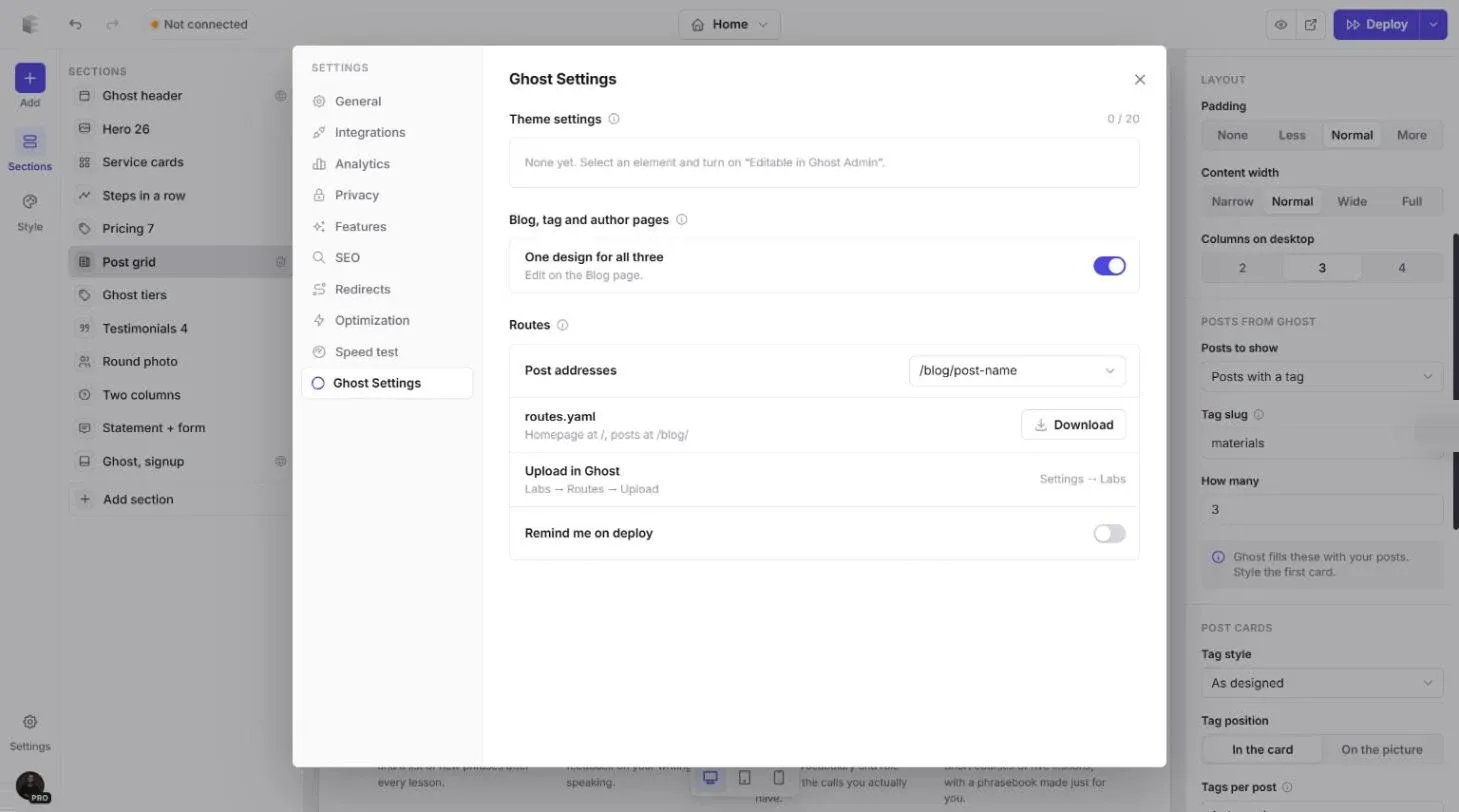Download the routes.yaml file
Viewport: 1459px width, 812px height.
(1073, 425)
